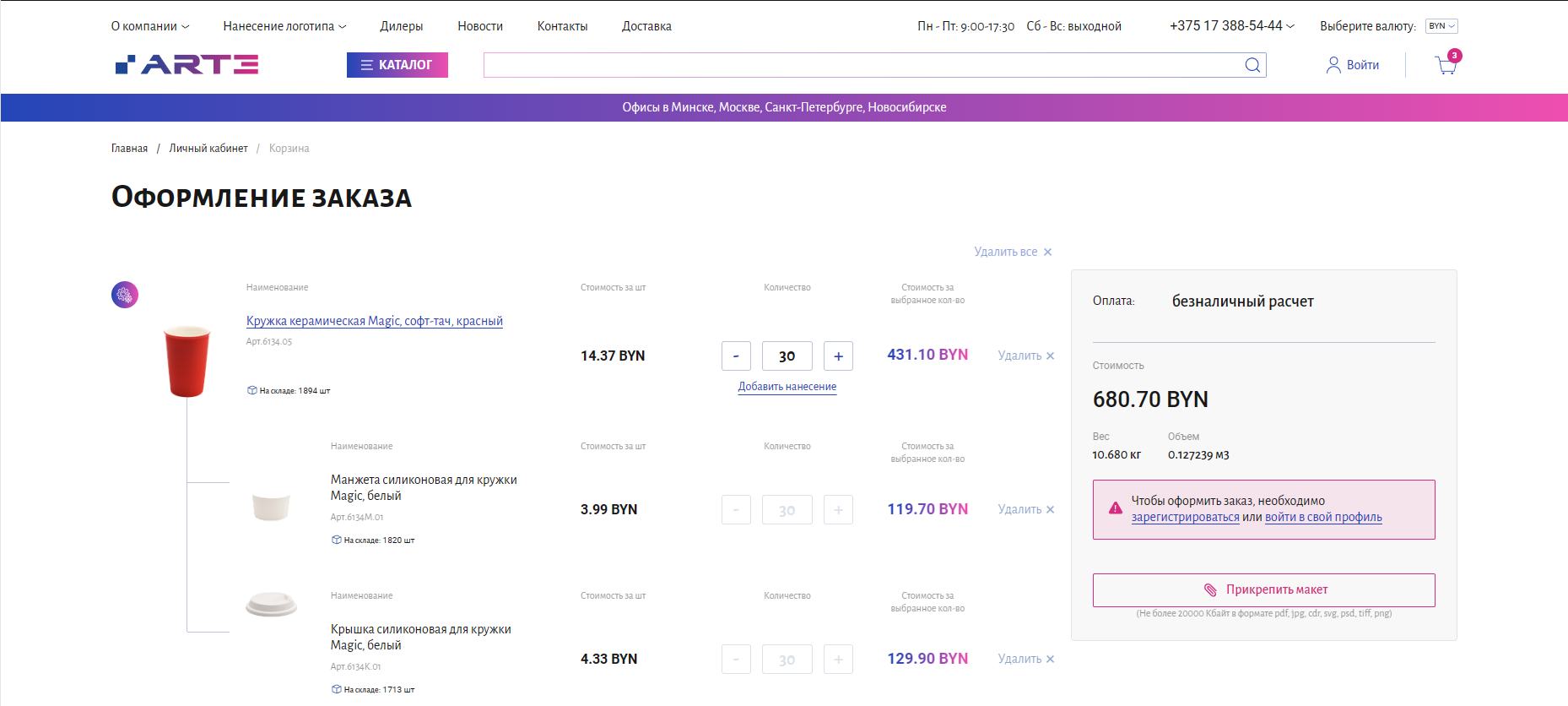
Task: Click in the search input field
Action: [861, 65]
